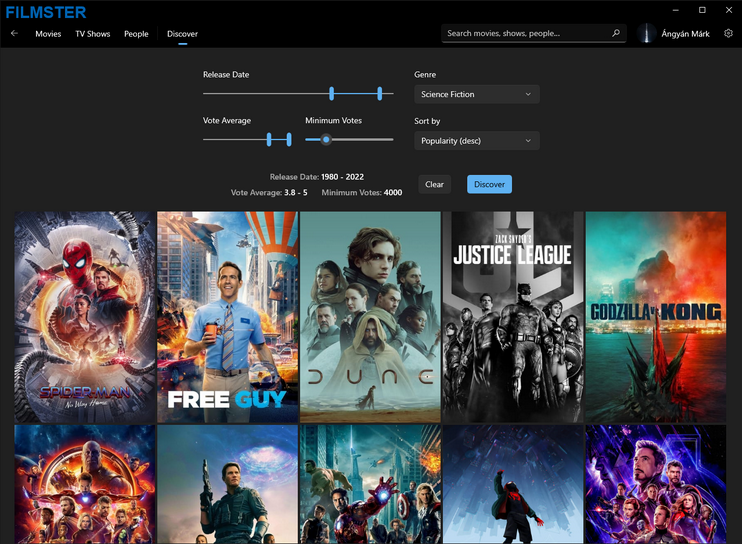Open the Spider-Man No Way Home poster
This screenshot has height=544, width=742.
(85, 317)
